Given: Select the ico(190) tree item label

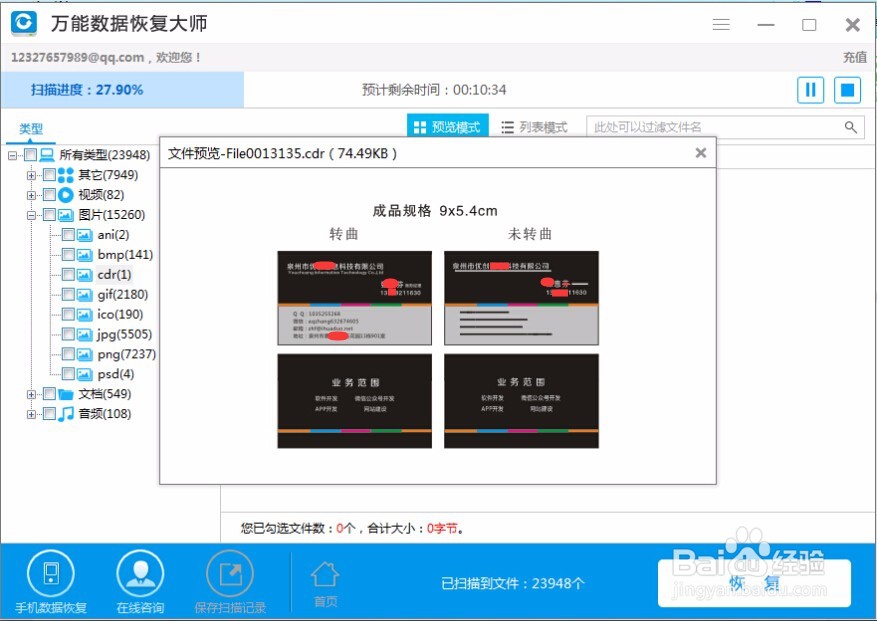Looking at the screenshot, I should click(120, 314).
